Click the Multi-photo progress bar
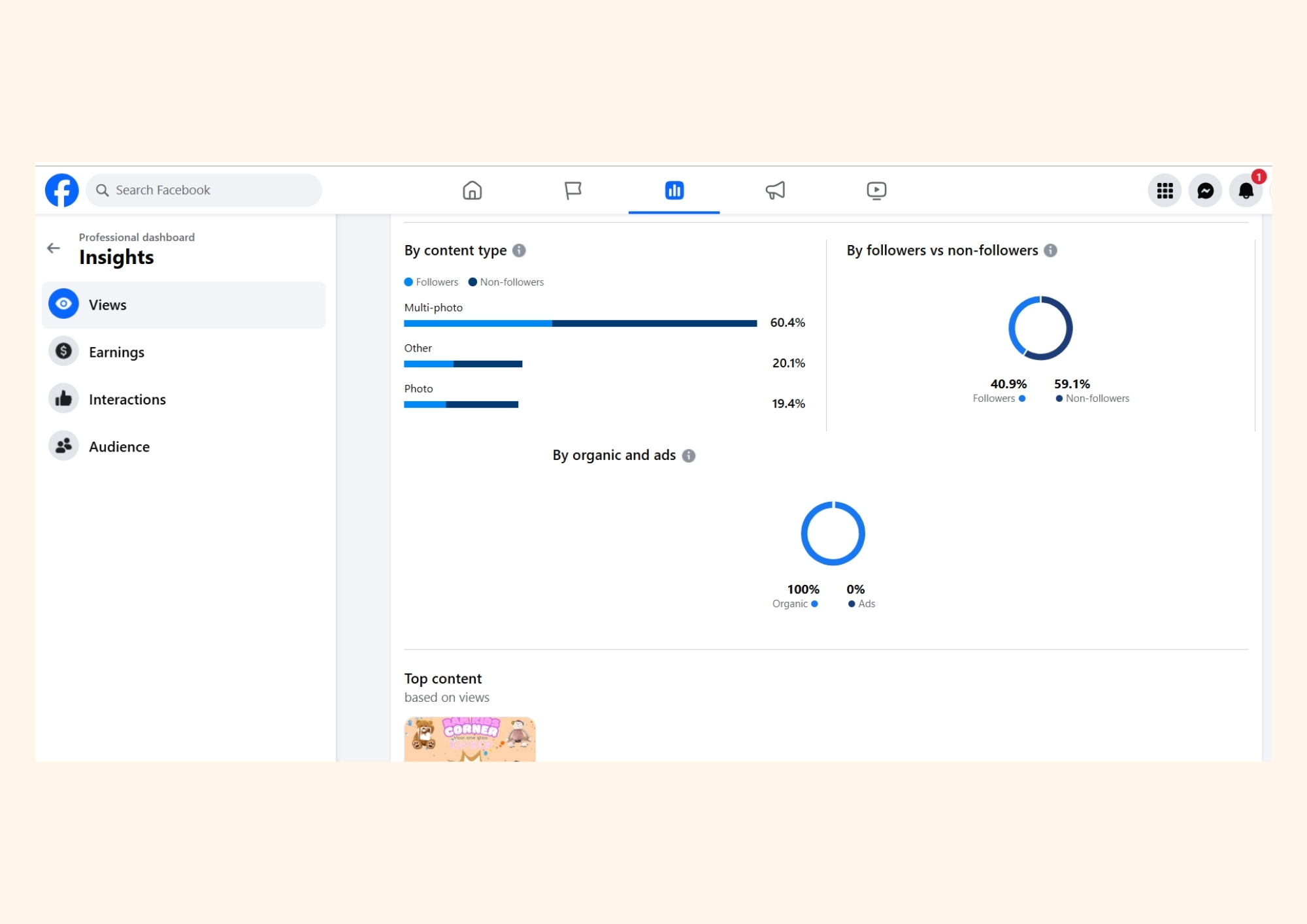 [580, 323]
